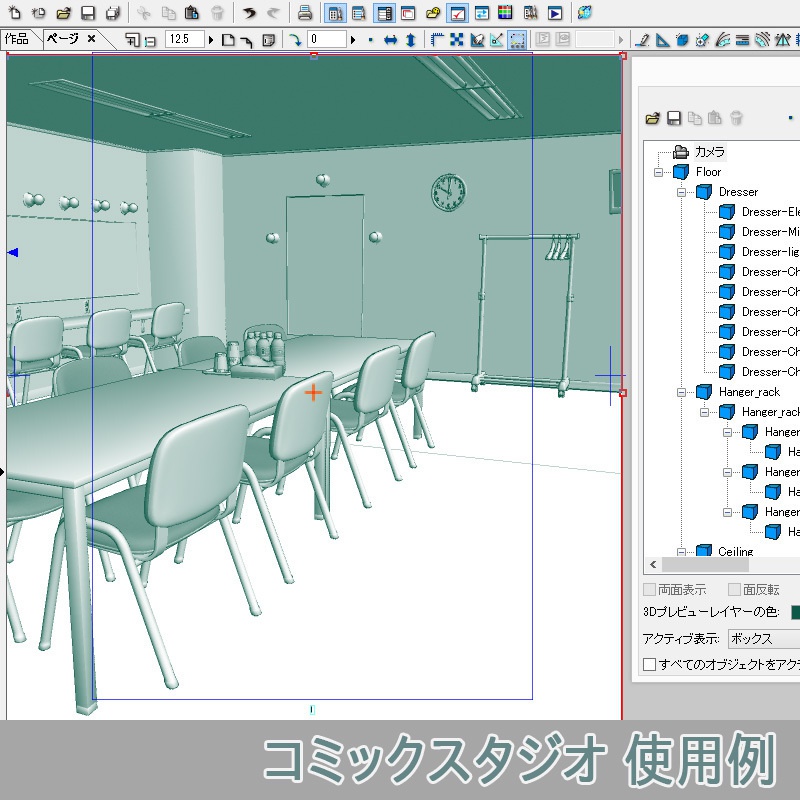
Task: Enable the 面反転 checkbox
Action: (x=734, y=589)
